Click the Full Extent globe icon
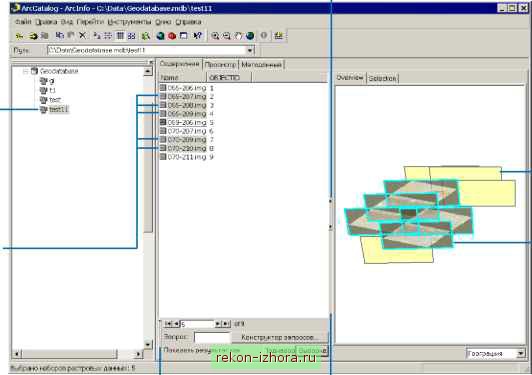The image size is (532, 375). [250, 36]
